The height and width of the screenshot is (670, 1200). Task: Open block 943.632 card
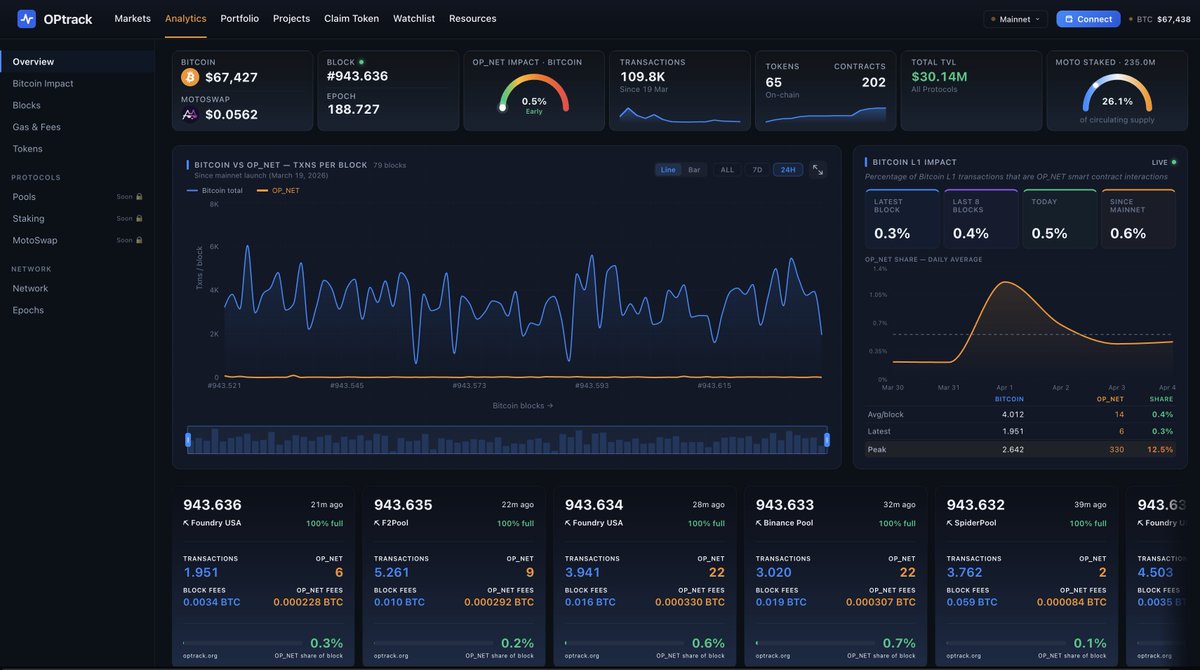[x=1027, y=576]
